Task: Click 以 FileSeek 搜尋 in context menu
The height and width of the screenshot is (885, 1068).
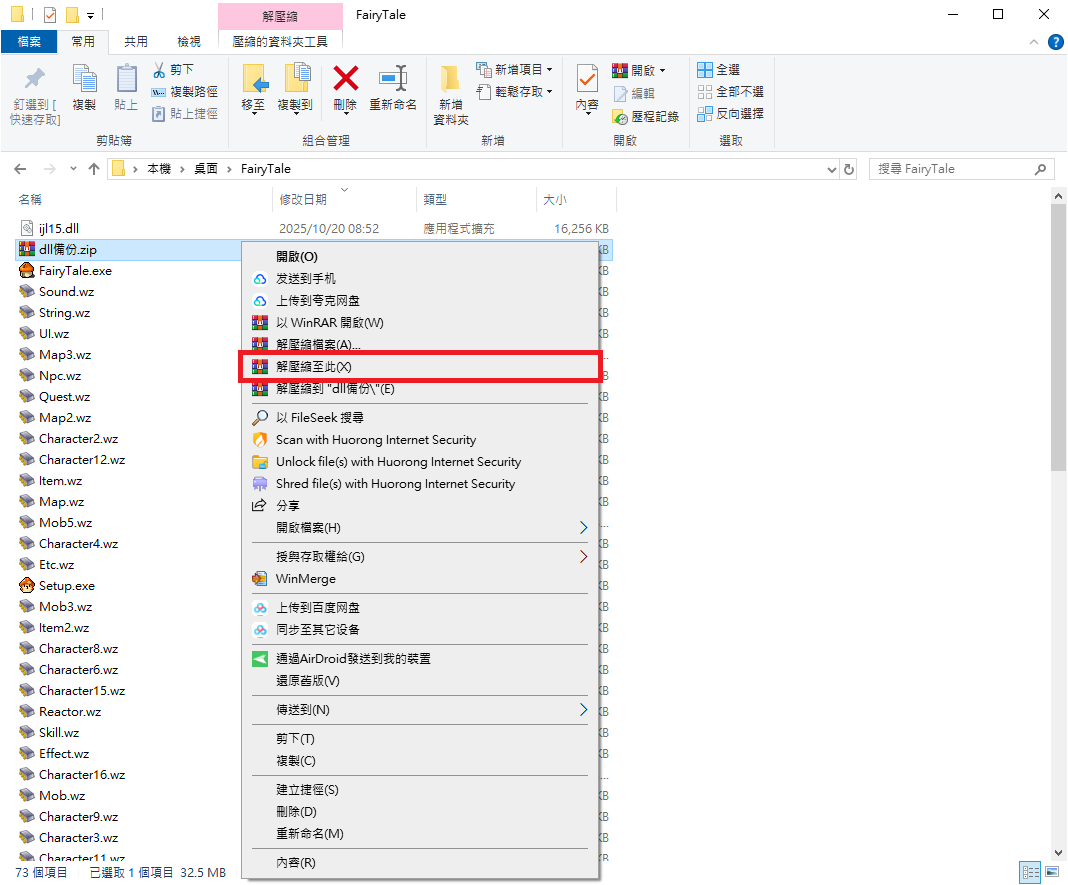Action: click(320, 418)
